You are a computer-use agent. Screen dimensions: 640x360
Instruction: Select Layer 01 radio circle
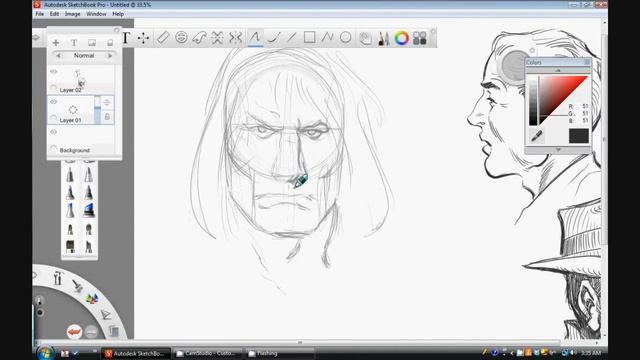(53, 118)
